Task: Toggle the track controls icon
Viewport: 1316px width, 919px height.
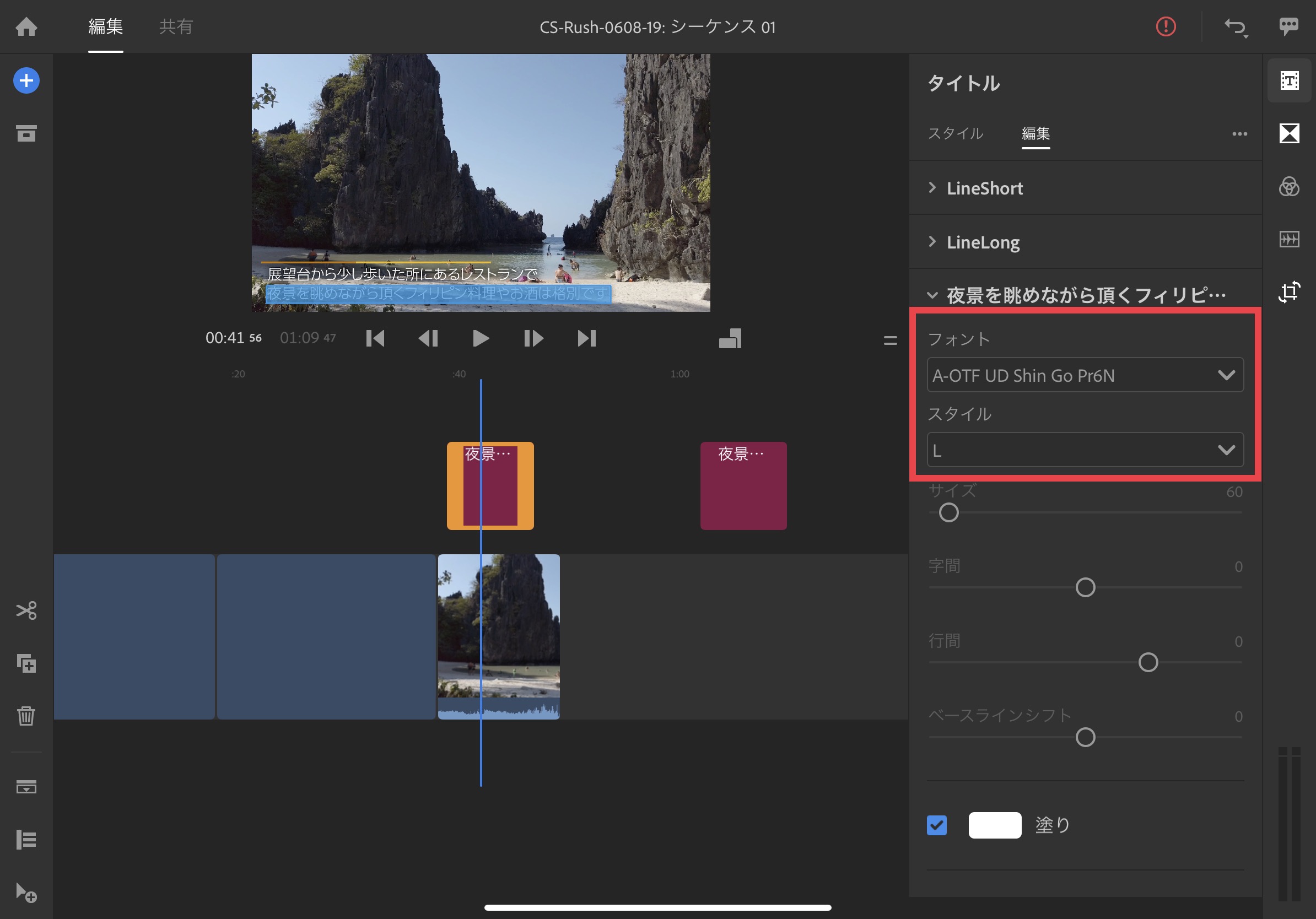Action: click(x=26, y=839)
